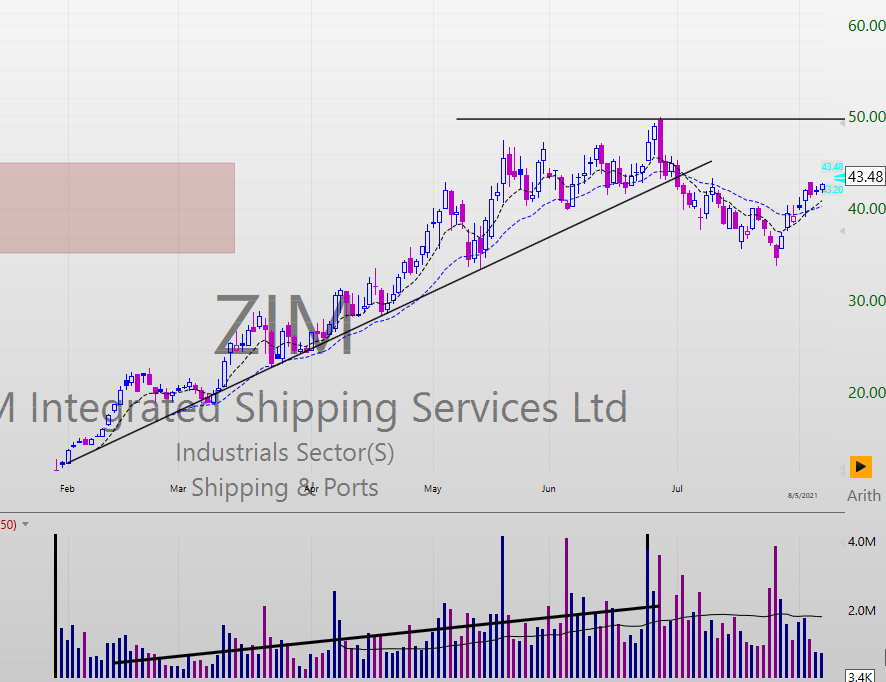Click the 60.00 price axis label

point(866,25)
